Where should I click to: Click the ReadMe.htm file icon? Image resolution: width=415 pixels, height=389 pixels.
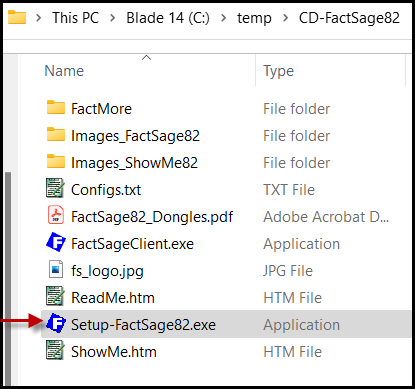55,296
